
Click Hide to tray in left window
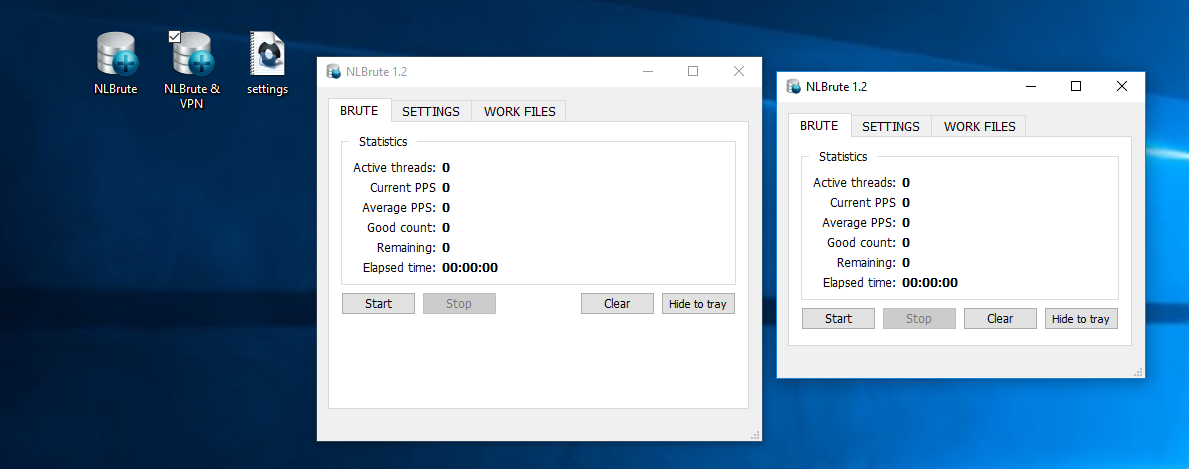tap(697, 304)
